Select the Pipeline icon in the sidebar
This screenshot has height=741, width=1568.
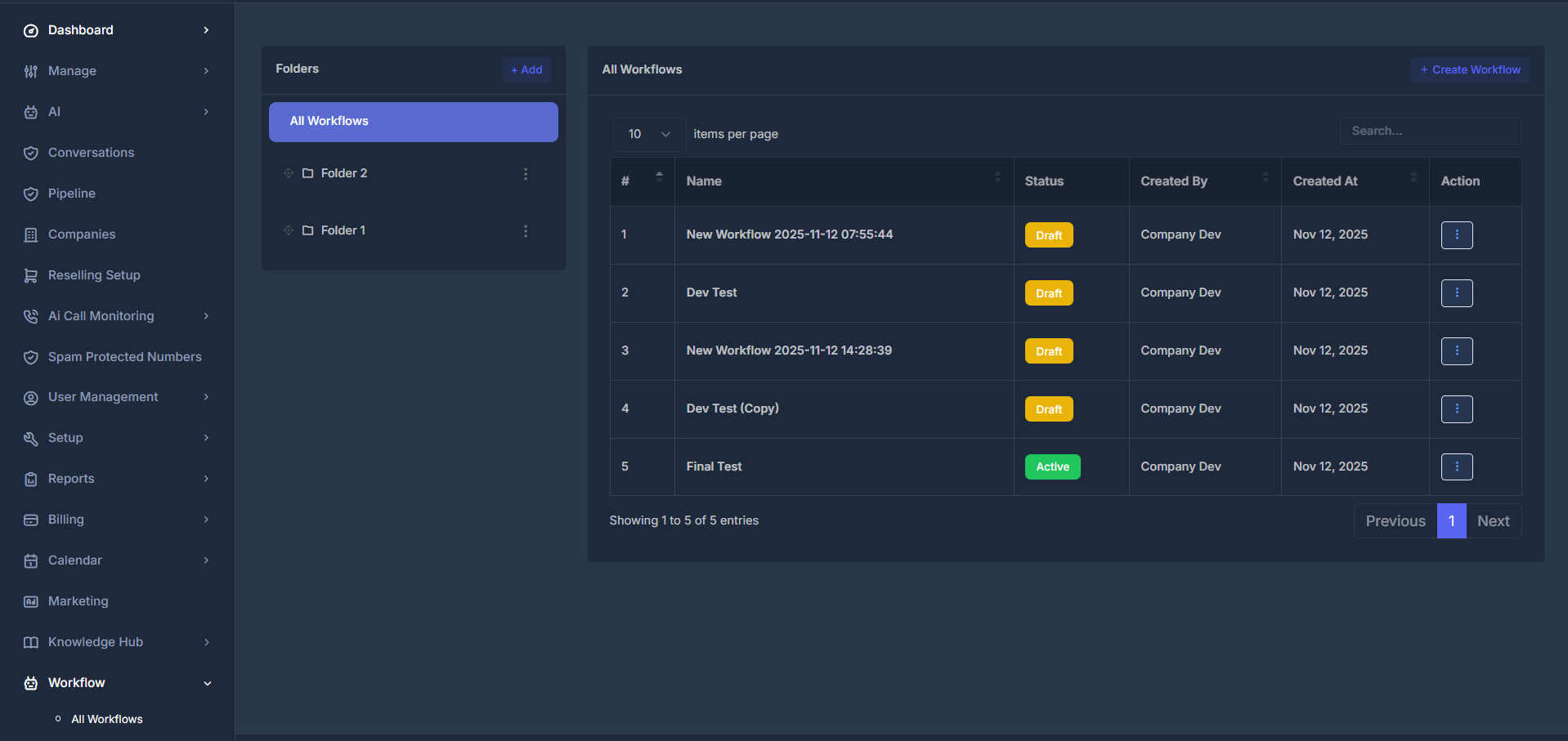click(x=30, y=194)
